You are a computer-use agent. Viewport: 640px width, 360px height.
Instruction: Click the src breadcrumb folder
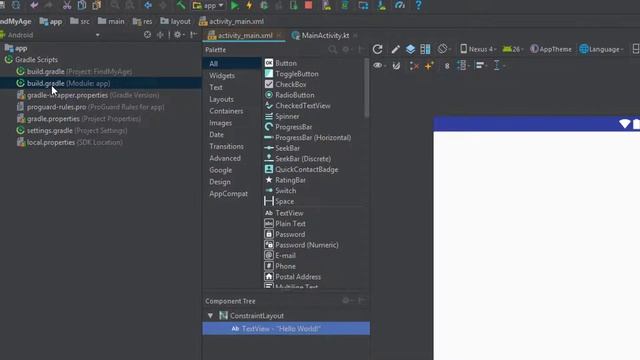click(x=80, y=21)
